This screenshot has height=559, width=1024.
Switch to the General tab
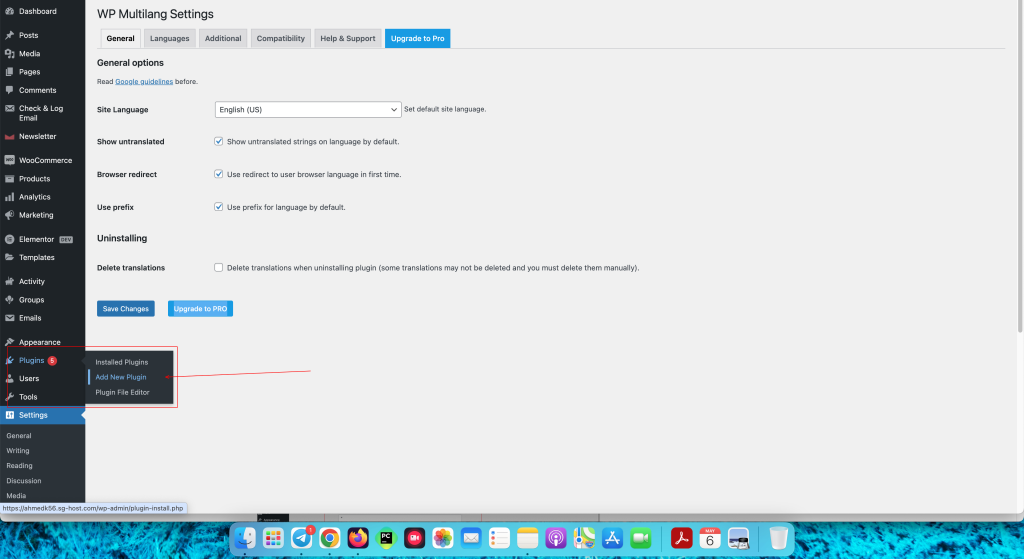tap(120, 39)
